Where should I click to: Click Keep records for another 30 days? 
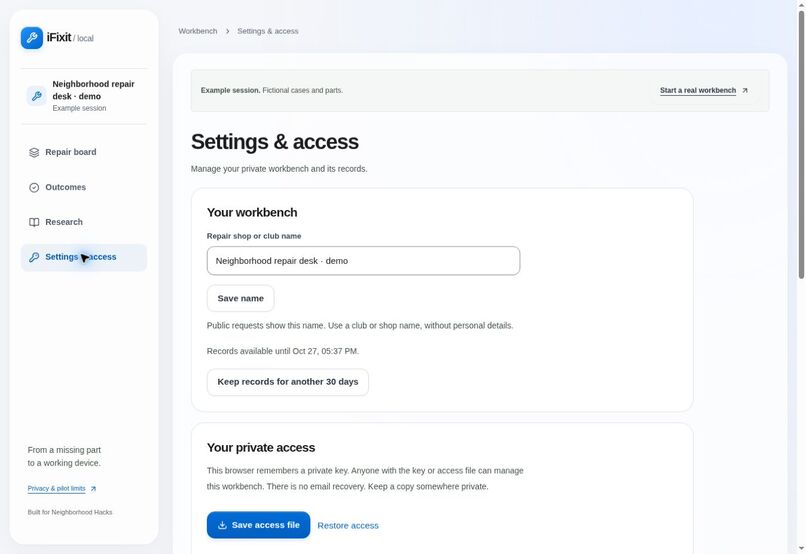coord(288,382)
